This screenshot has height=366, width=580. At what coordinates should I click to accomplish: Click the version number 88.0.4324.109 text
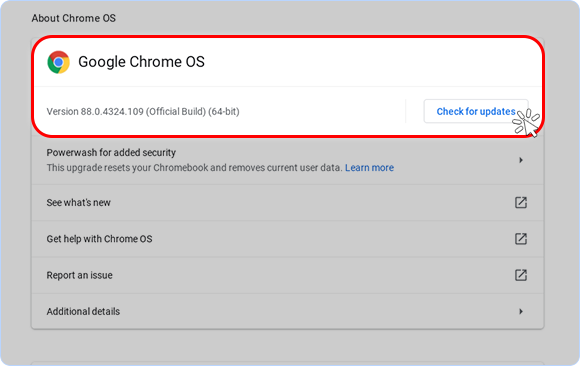tap(112, 111)
